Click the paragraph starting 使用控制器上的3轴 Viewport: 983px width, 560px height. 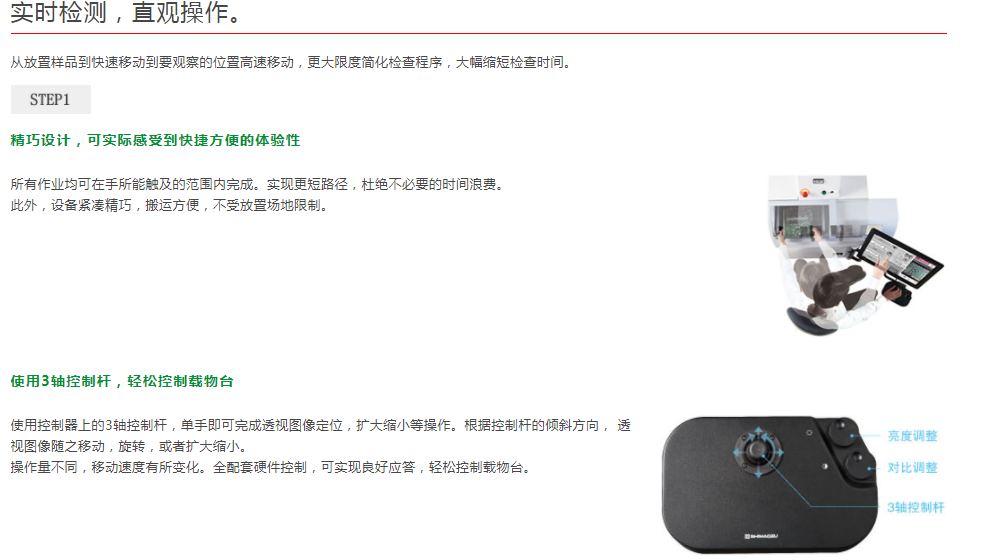pos(320,436)
